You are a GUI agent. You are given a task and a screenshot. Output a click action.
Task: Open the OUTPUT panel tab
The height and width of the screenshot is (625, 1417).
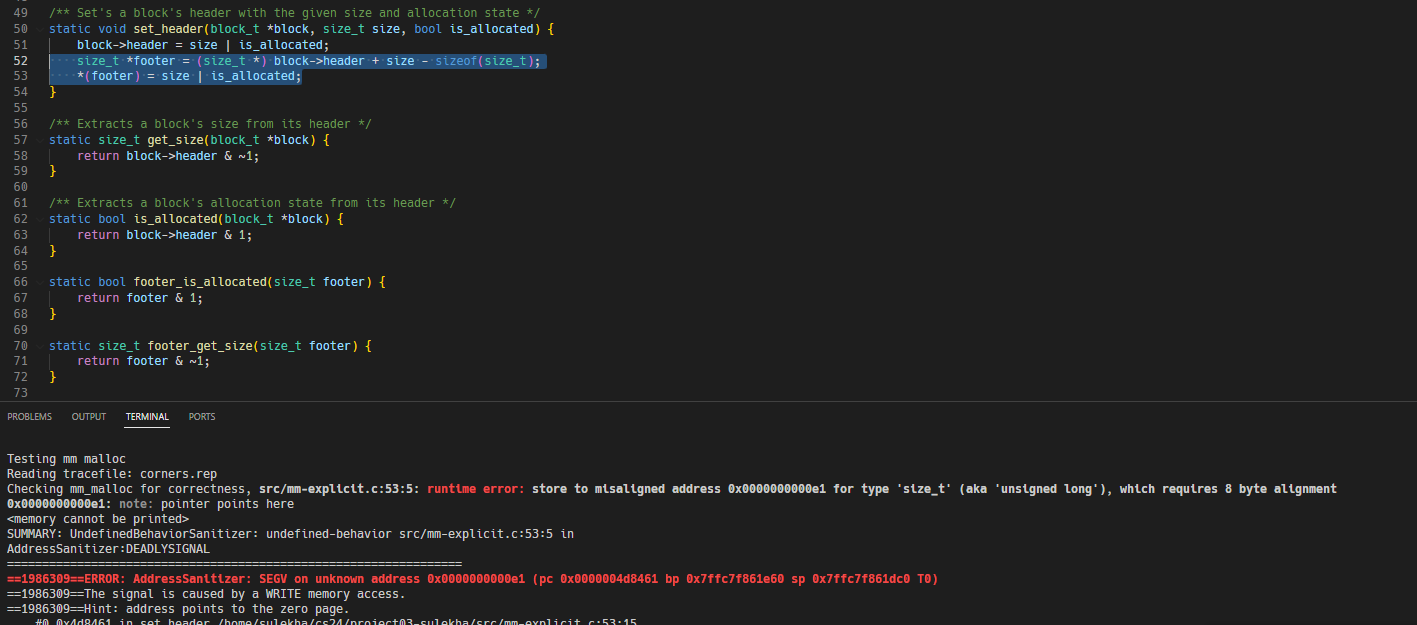point(88,417)
